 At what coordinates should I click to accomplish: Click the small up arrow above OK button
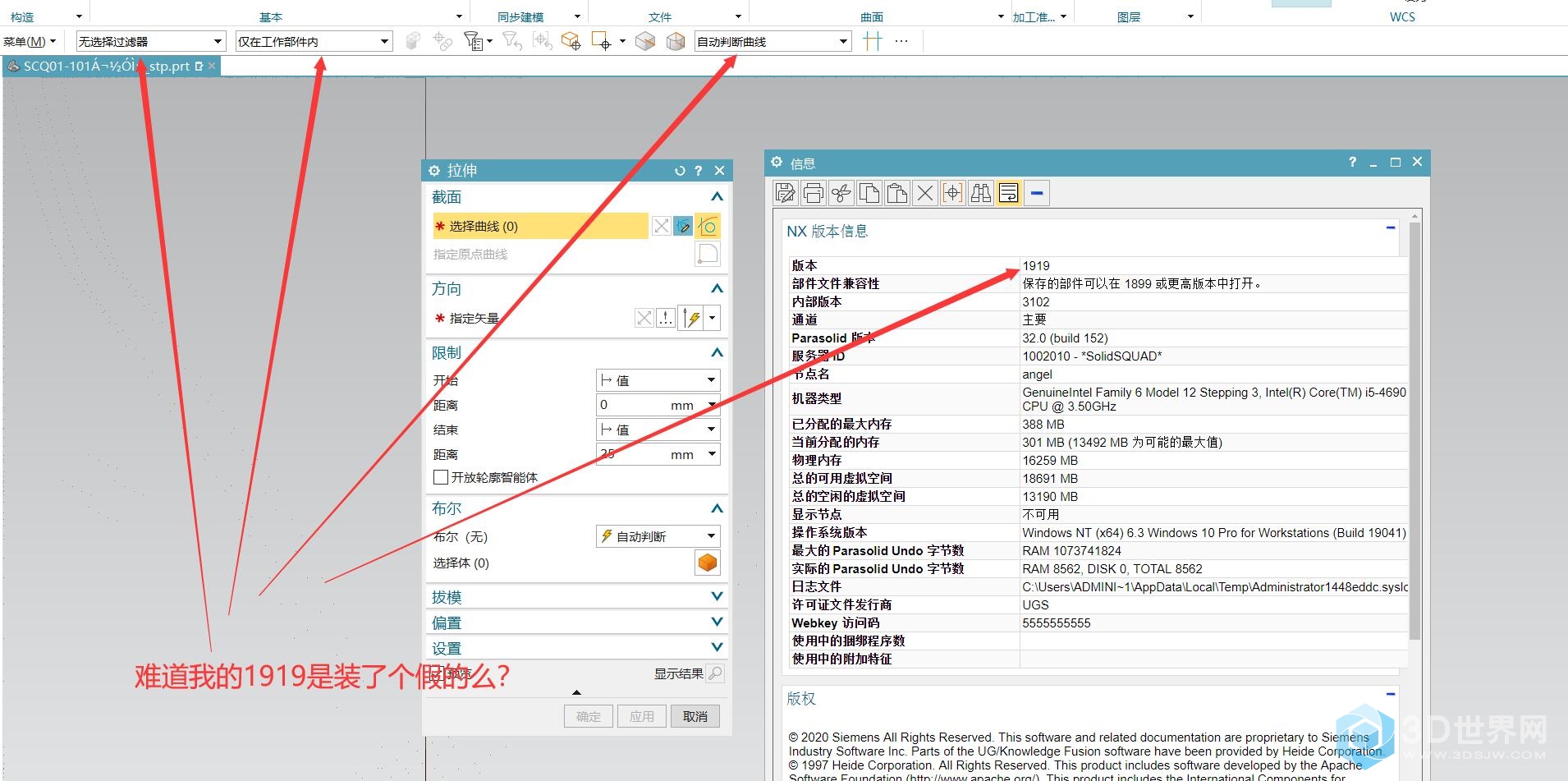[576, 692]
